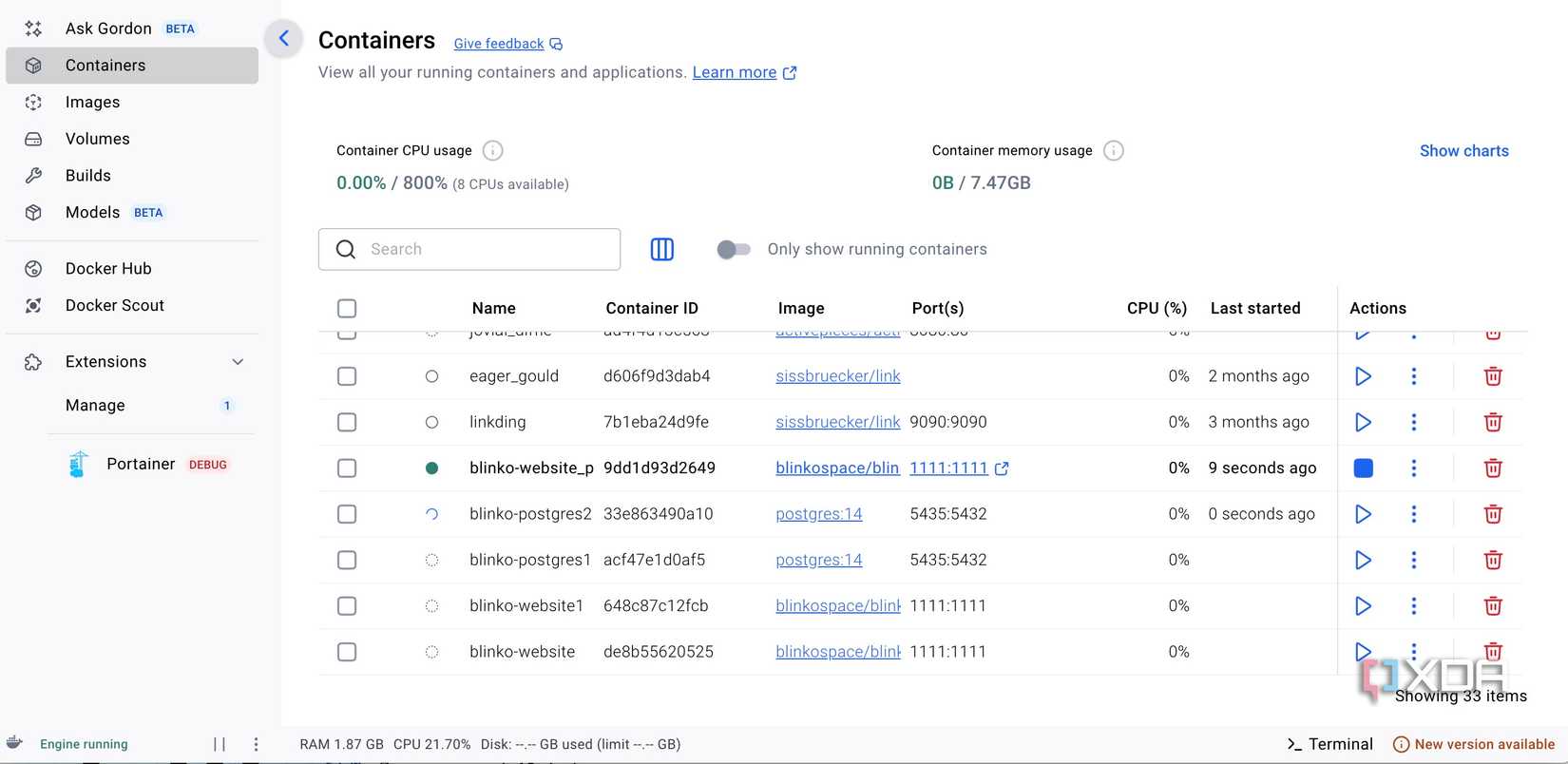This screenshot has height=764, width=1568.
Task: Delete the blinko-website1 container
Action: pyautogui.click(x=1493, y=605)
